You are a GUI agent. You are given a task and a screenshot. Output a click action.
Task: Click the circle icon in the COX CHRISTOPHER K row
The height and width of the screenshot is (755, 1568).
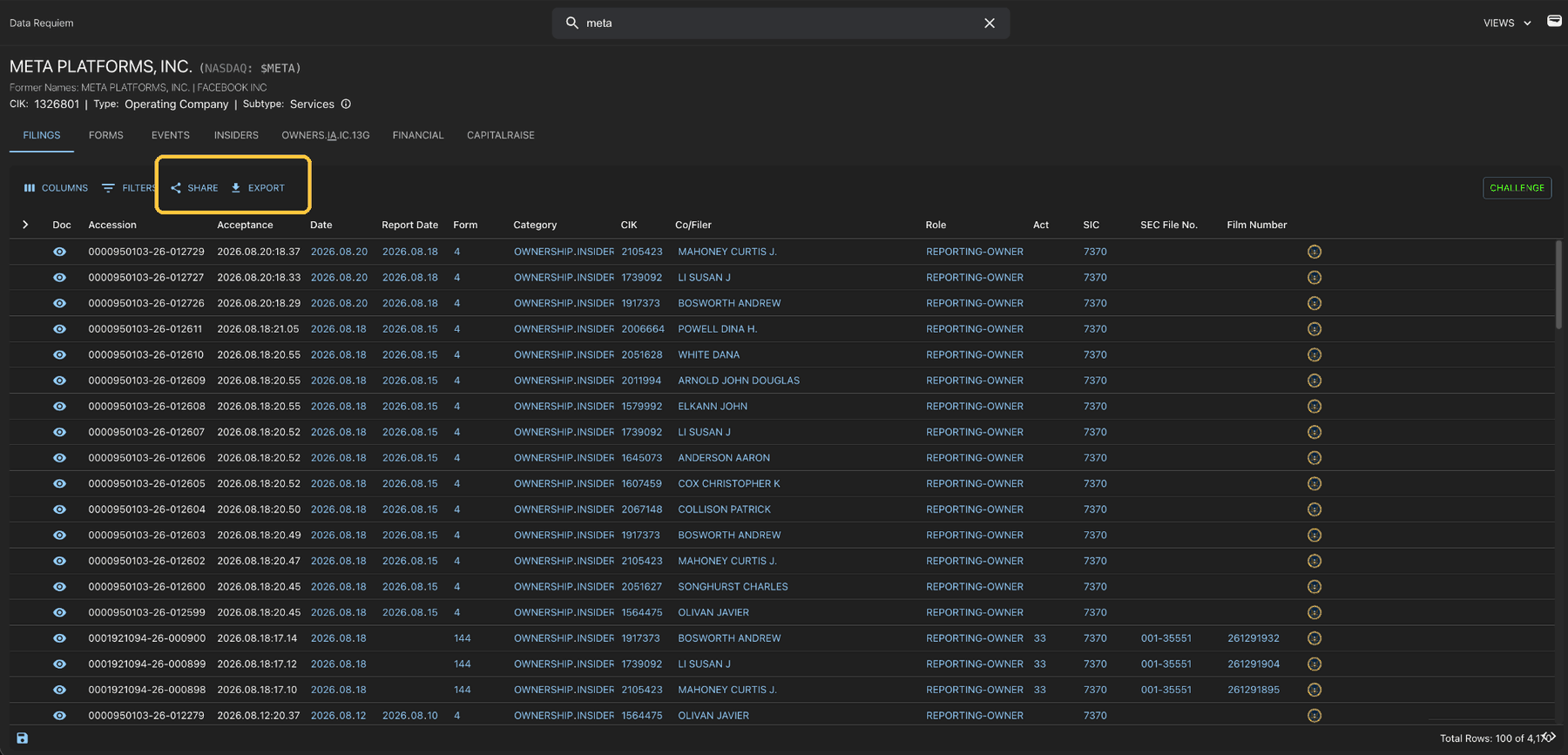coord(1315,484)
